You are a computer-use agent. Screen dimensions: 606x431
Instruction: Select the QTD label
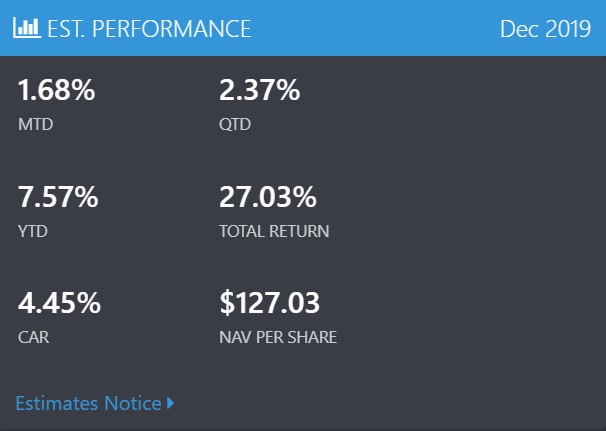pyautogui.click(x=235, y=124)
